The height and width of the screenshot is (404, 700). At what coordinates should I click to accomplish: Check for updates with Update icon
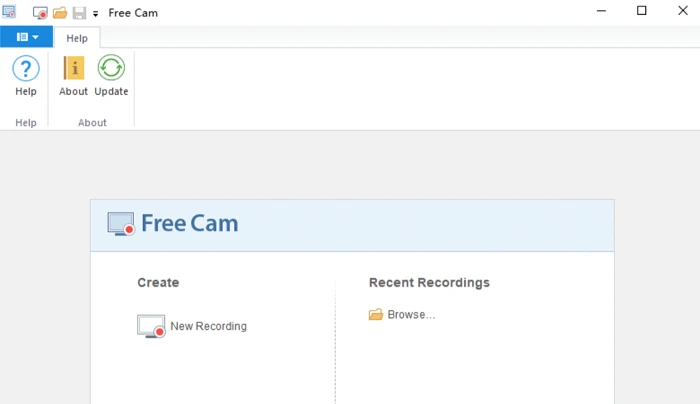point(111,68)
